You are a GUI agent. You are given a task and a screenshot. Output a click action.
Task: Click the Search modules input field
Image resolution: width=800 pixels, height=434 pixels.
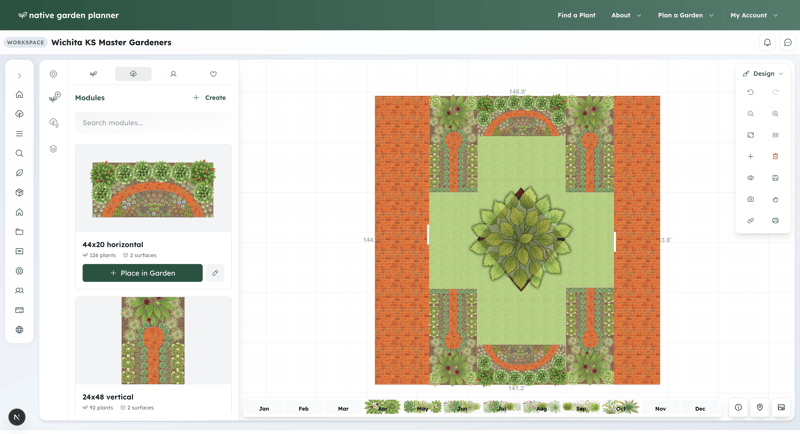[153, 123]
